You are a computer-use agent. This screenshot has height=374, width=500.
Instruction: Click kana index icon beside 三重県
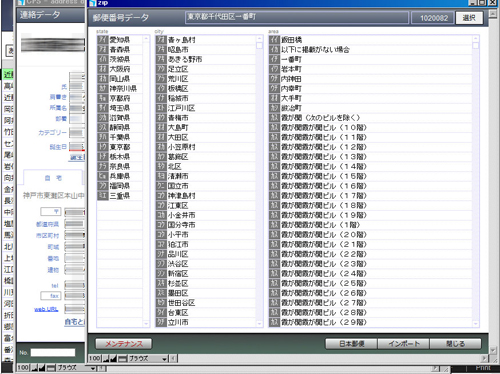pyautogui.click(x=103, y=196)
